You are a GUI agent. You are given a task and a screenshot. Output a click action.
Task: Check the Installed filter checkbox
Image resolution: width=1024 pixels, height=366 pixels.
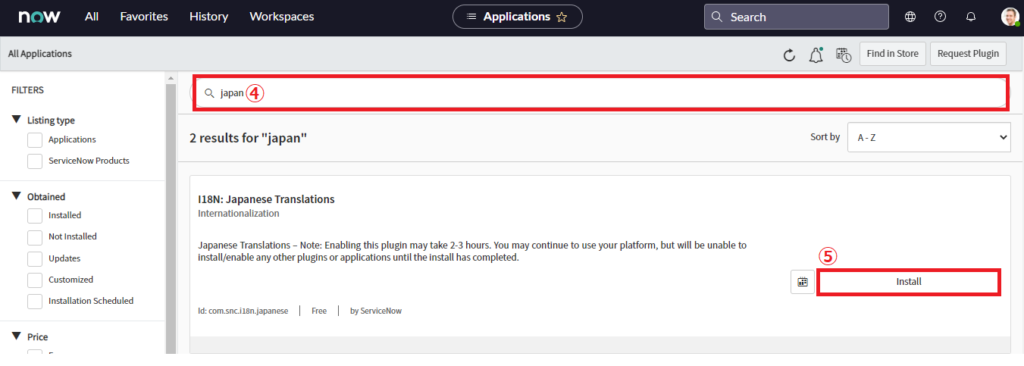pos(35,215)
